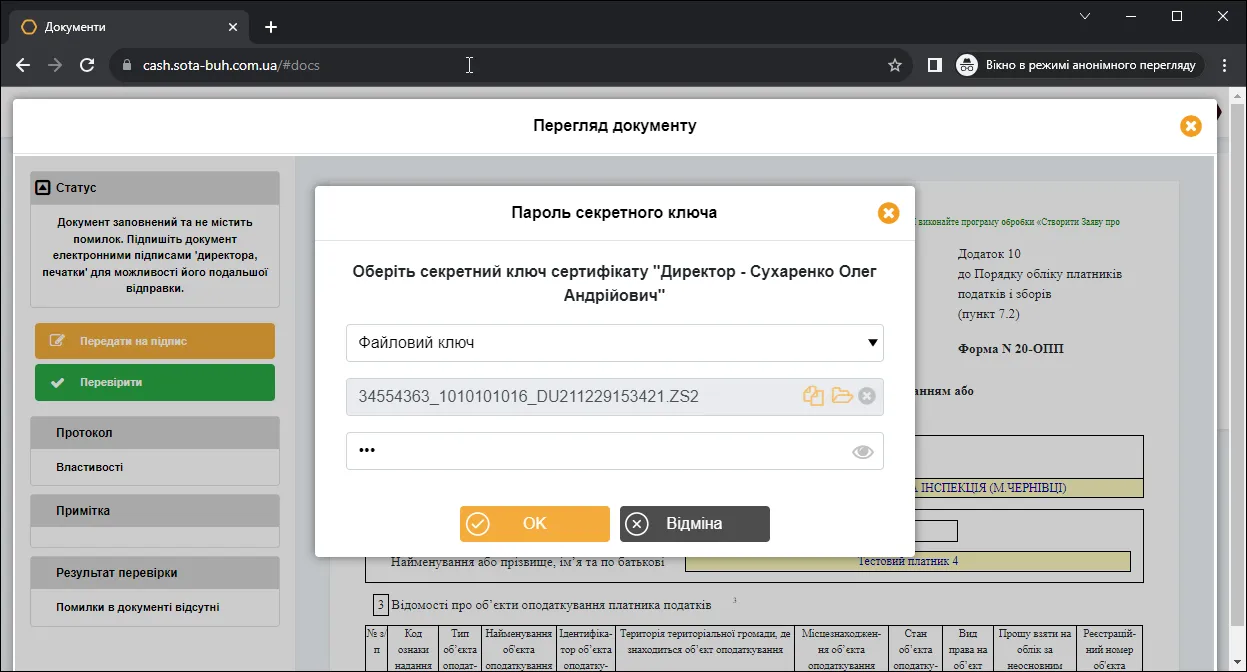Image resolution: width=1247 pixels, height=672 pixels.
Task: Click the green 'Перевірити' button
Action: [155, 382]
